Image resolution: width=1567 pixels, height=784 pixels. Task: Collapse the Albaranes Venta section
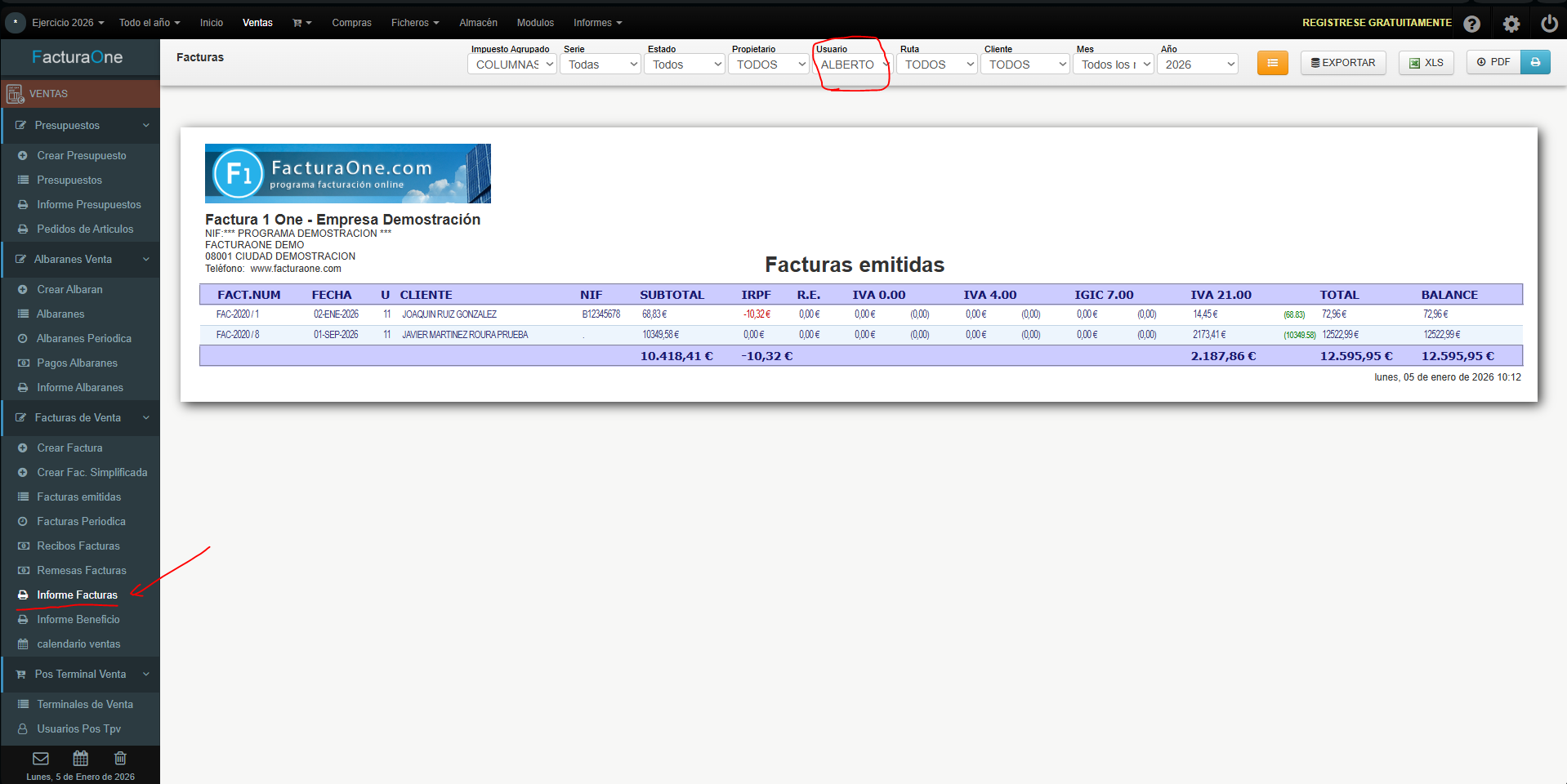[80, 259]
